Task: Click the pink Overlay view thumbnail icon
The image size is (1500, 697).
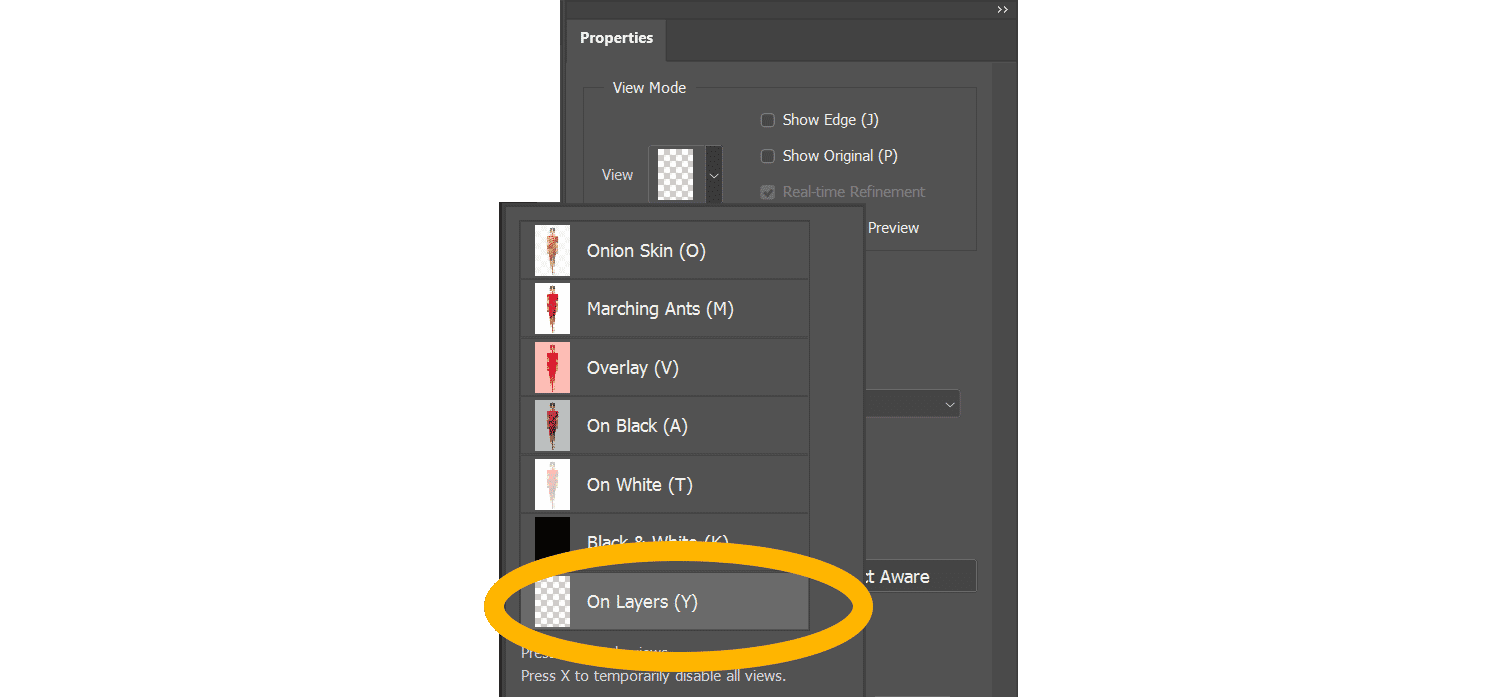Action: click(x=552, y=368)
